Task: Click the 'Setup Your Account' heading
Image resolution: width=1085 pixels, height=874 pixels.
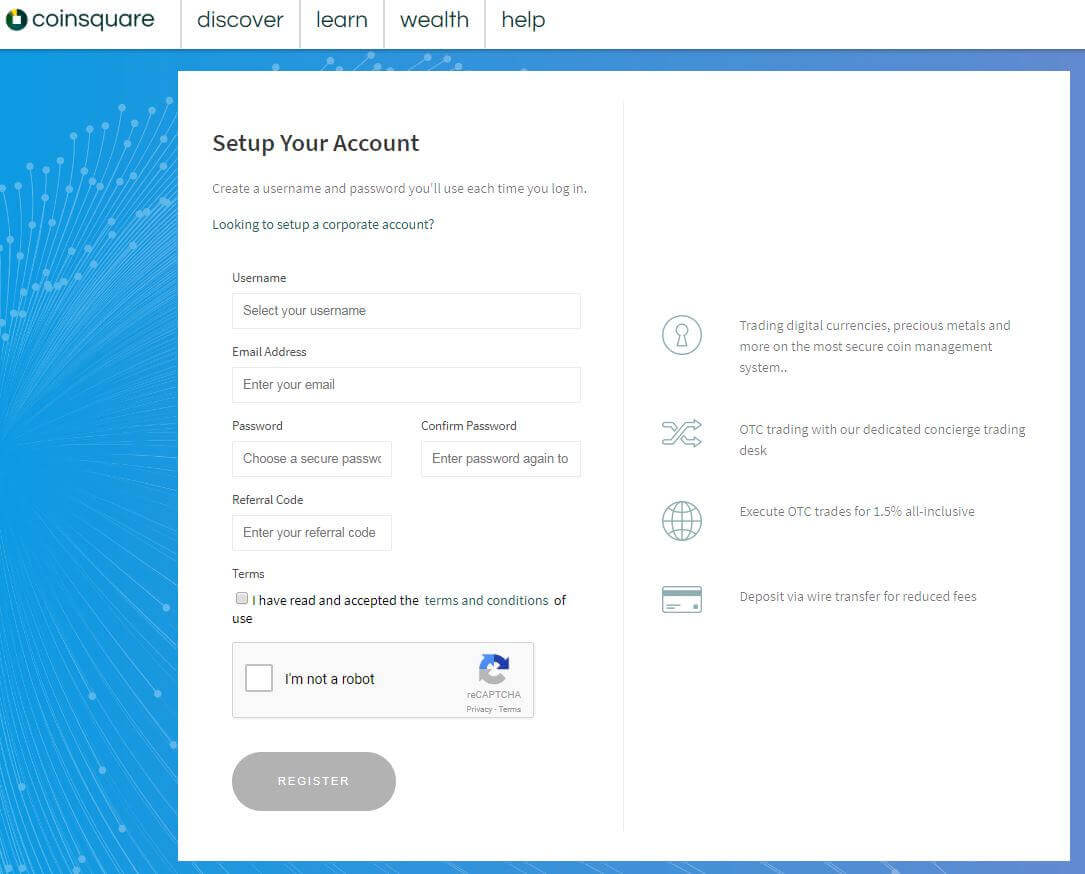Action: (316, 143)
